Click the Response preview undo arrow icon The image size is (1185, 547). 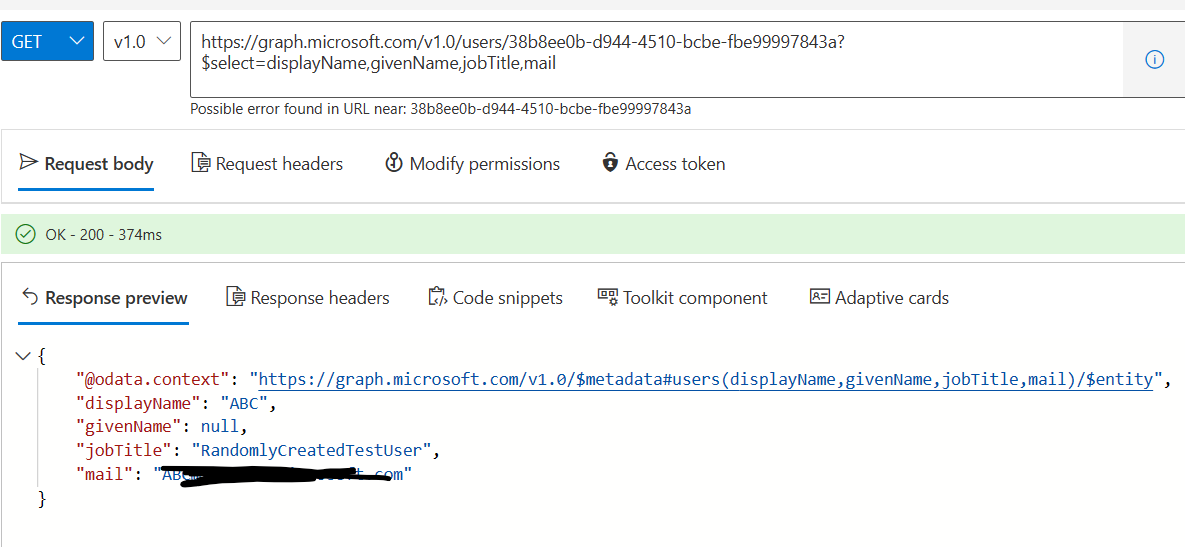tap(29, 297)
